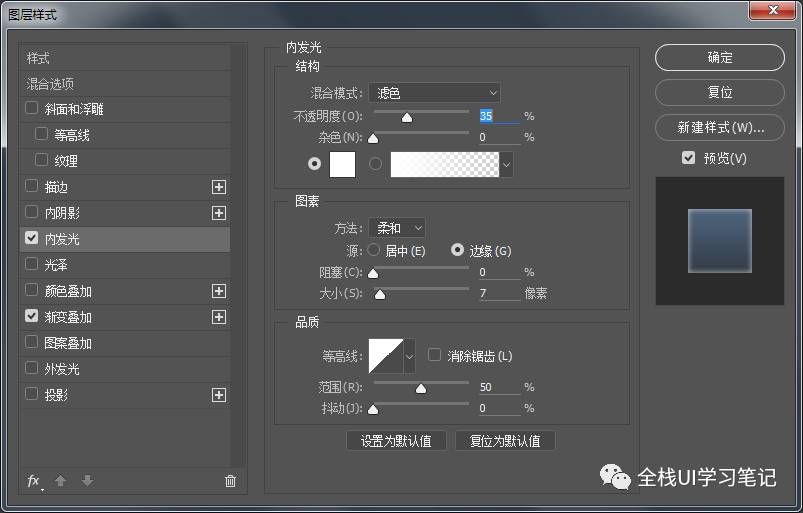
Task: Click the move effect up arrow
Action: pos(60,481)
